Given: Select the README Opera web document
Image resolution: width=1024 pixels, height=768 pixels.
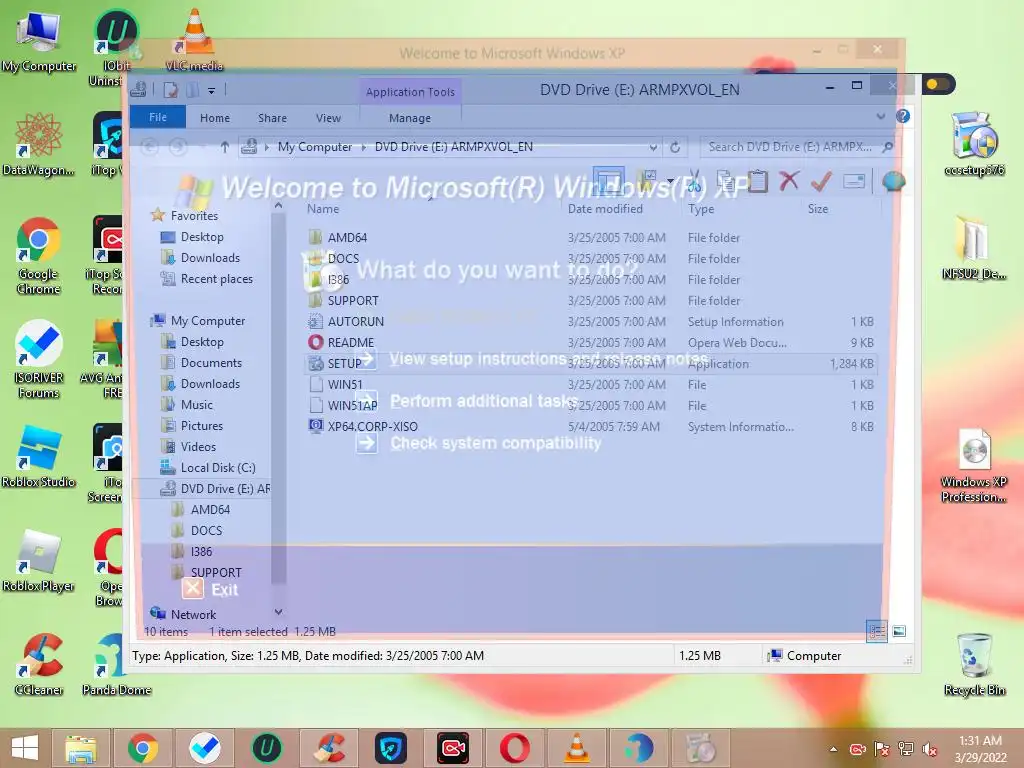Looking at the screenshot, I should click(350, 343).
